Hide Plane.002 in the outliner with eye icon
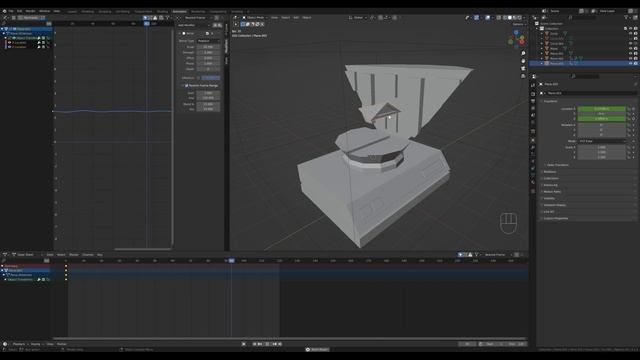The width and height of the screenshot is (640, 360). [631, 58]
